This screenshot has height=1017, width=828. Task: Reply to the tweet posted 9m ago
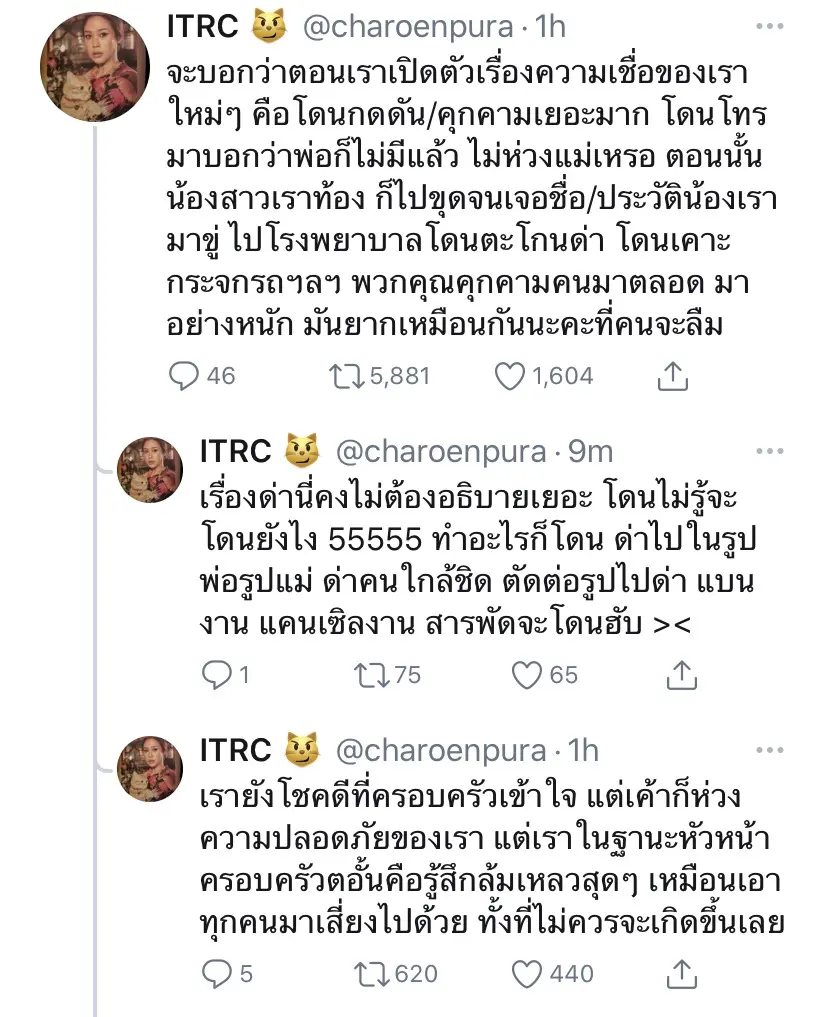pyautogui.click(x=216, y=675)
